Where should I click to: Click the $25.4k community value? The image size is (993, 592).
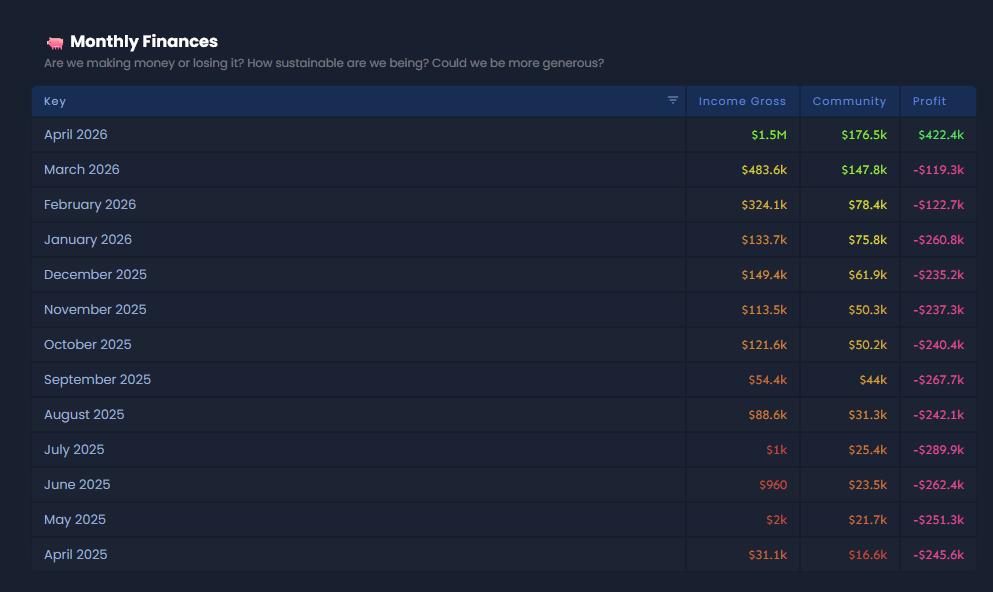click(868, 450)
